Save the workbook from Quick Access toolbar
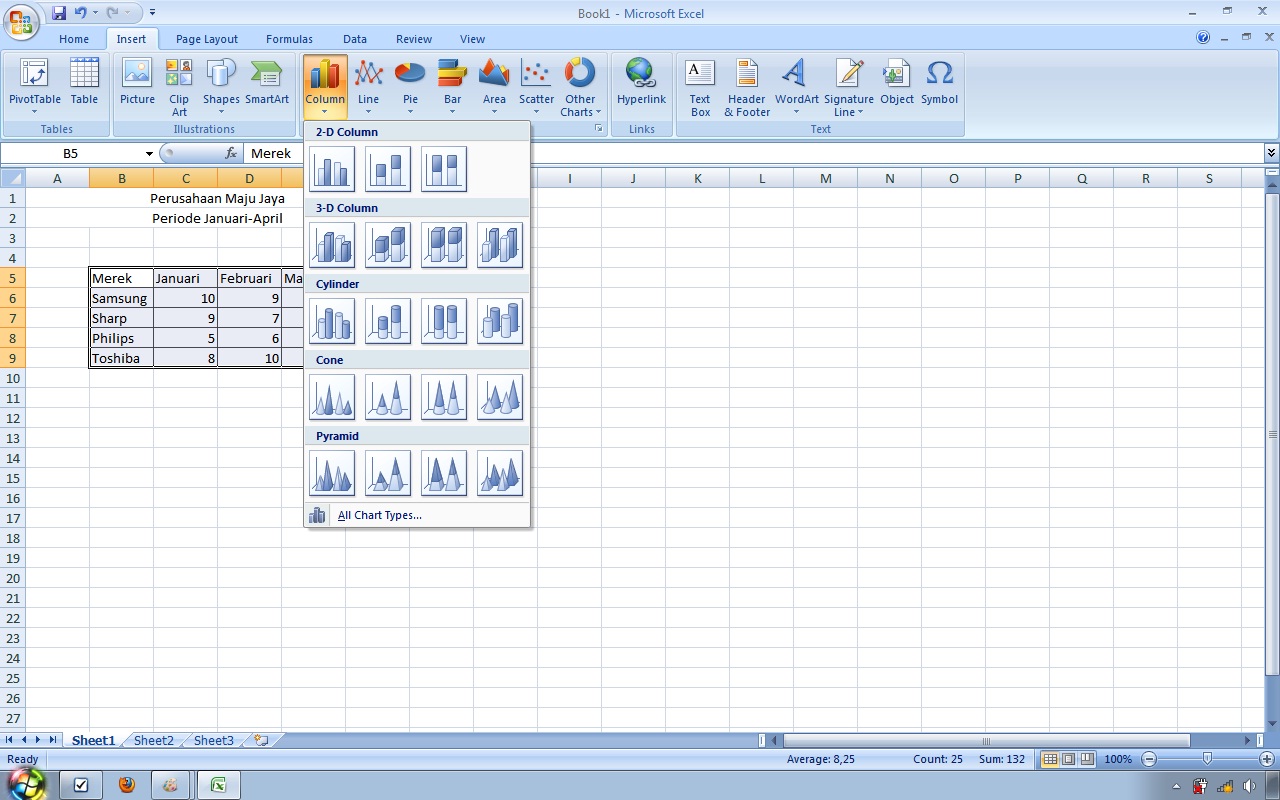Image resolution: width=1280 pixels, height=800 pixels. [x=59, y=13]
